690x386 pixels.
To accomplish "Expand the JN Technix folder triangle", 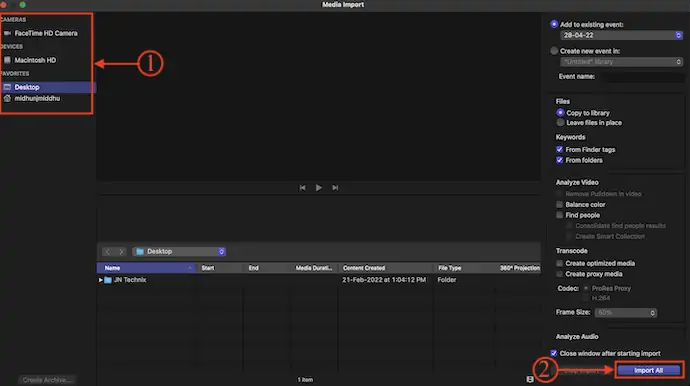I will point(100,280).
